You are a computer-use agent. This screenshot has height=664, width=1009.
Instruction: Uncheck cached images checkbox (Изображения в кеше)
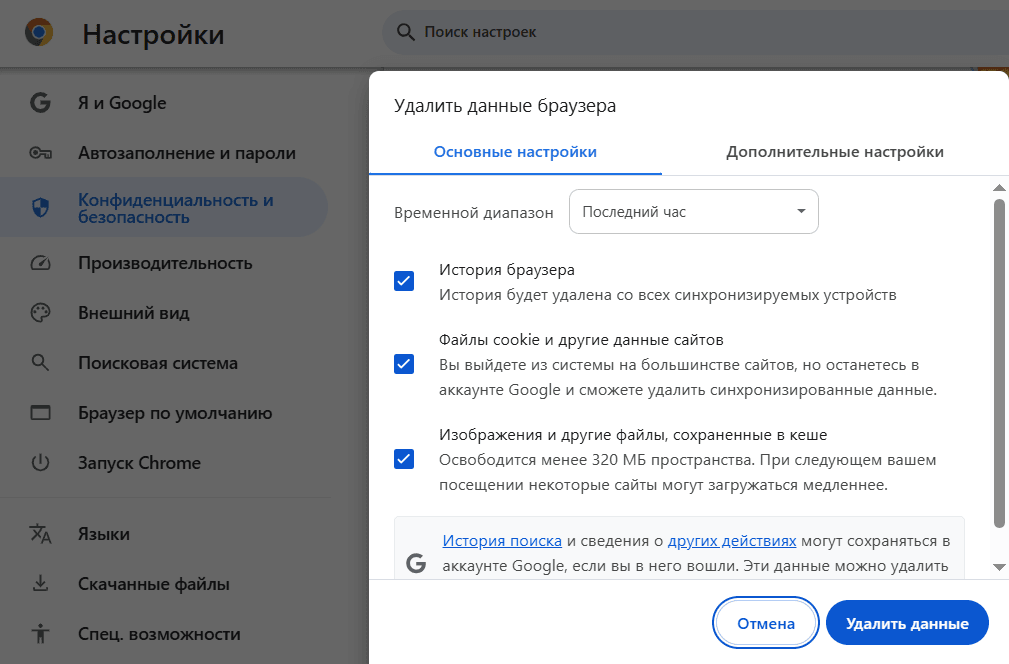click(404, 459)
